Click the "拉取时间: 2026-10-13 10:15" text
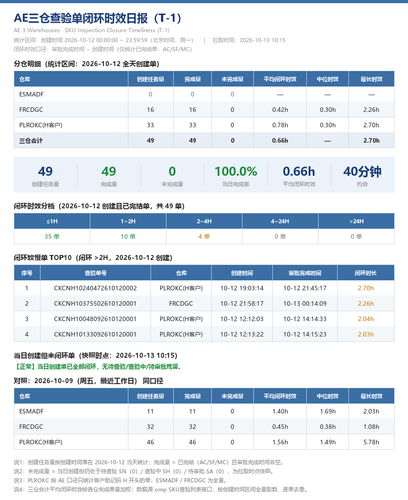Screen dimensions: 408x500 pos(249,40)
